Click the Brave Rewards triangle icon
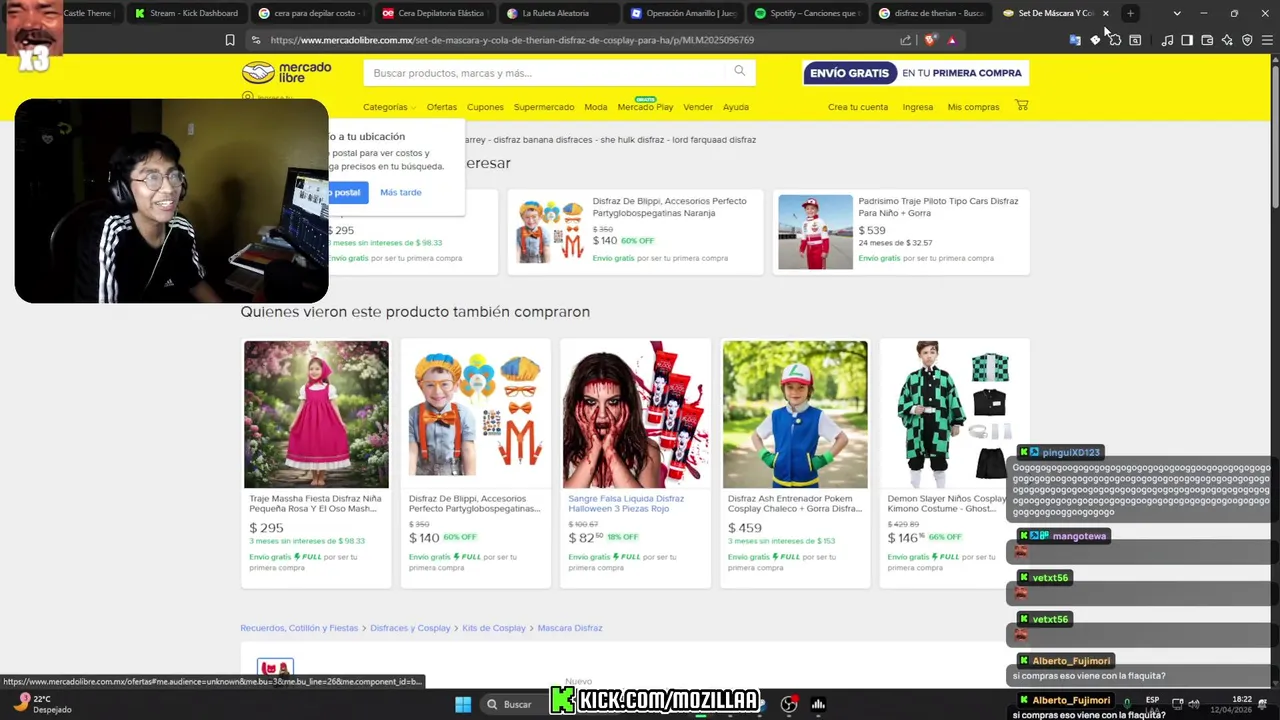The height and width of the screenshot is (720, 1280). 951,40
